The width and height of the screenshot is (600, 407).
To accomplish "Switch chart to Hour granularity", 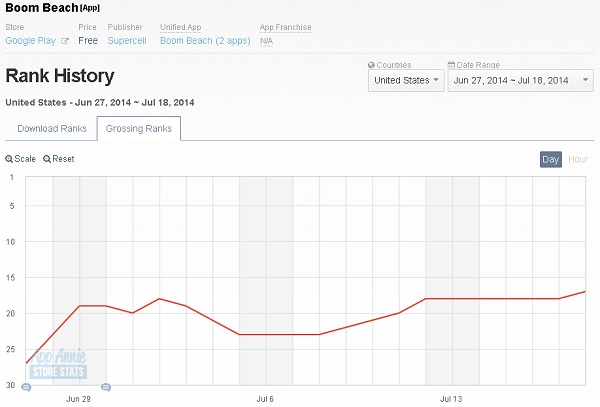I will click(x=578, y=160).
